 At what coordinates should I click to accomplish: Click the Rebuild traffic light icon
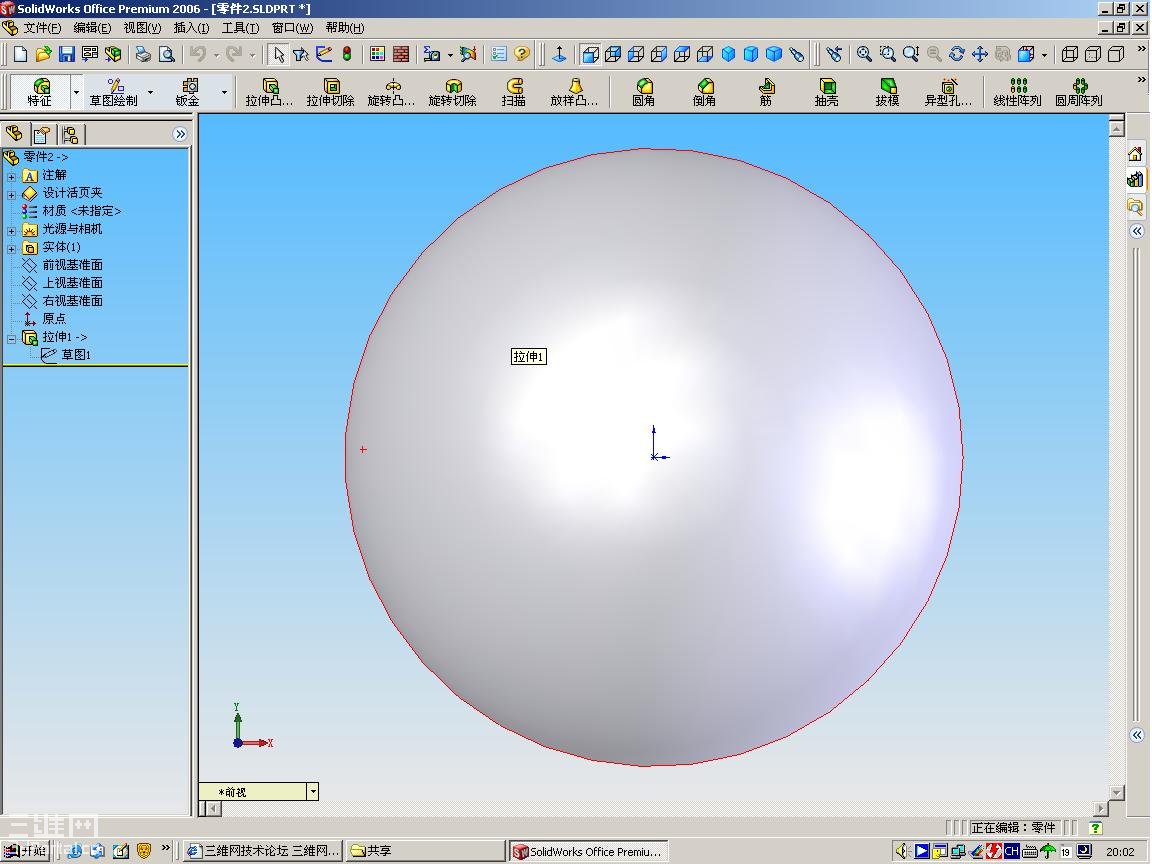click(x=347, y=54)
